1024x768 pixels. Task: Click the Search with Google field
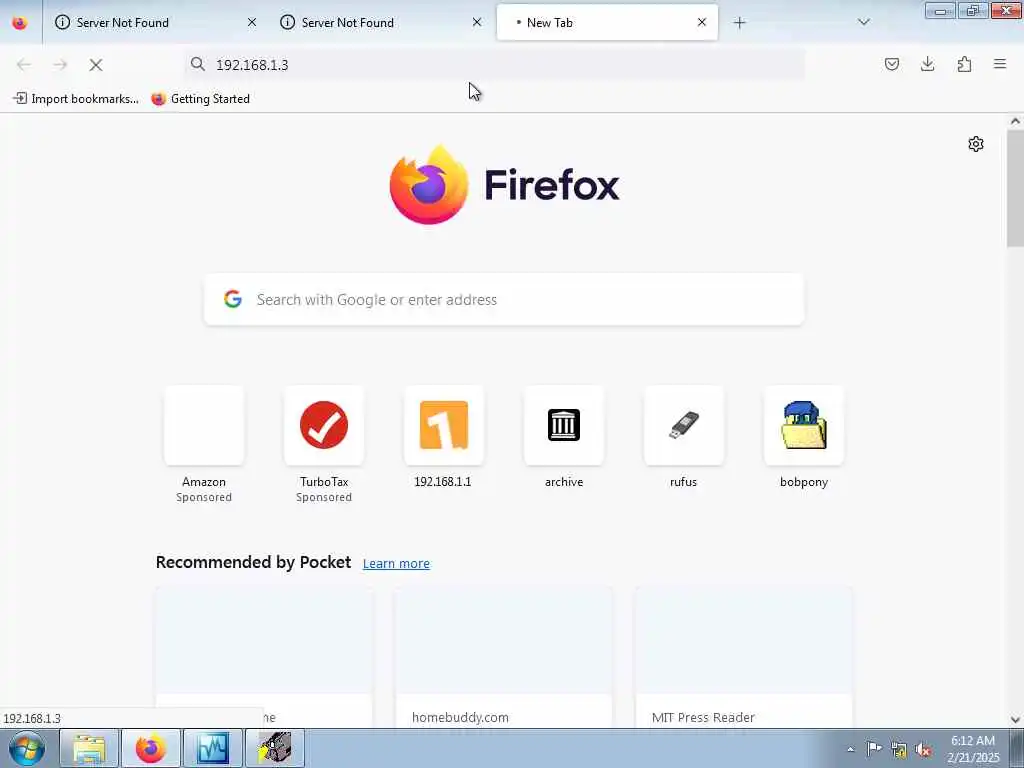[504, 300]
